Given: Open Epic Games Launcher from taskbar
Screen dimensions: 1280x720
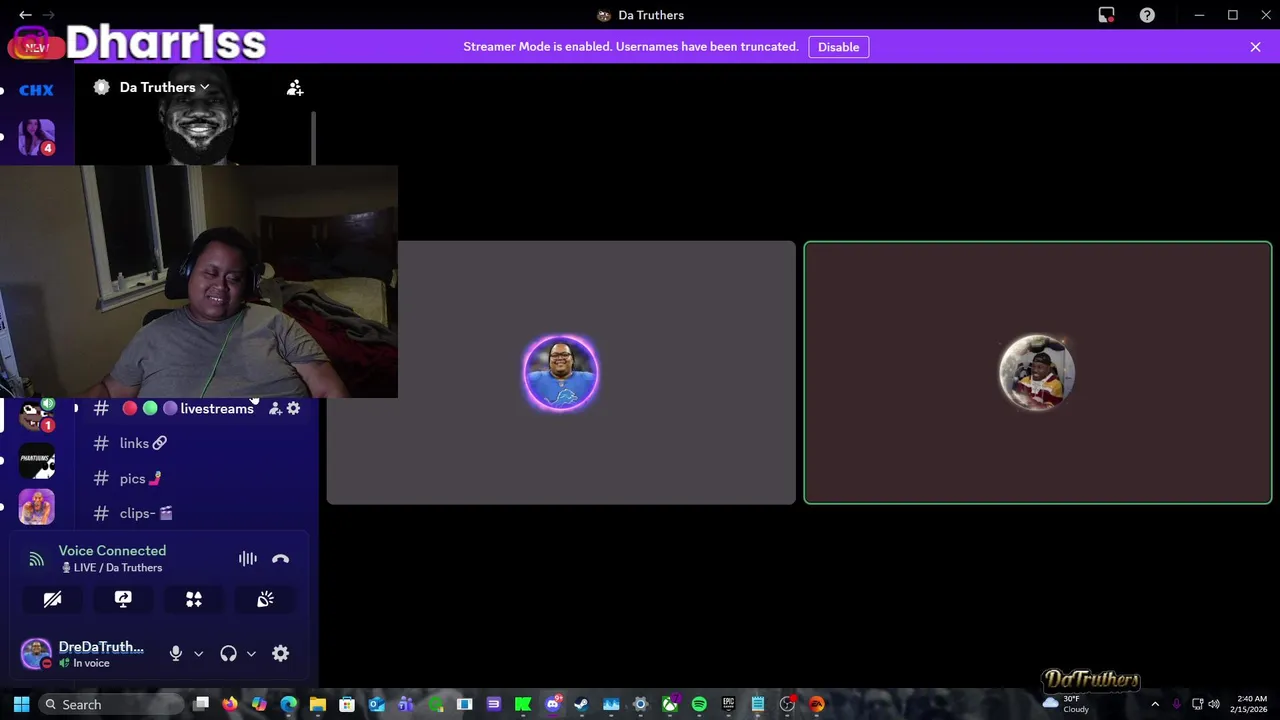Looking at the screenshot, I should coord(728,704).
